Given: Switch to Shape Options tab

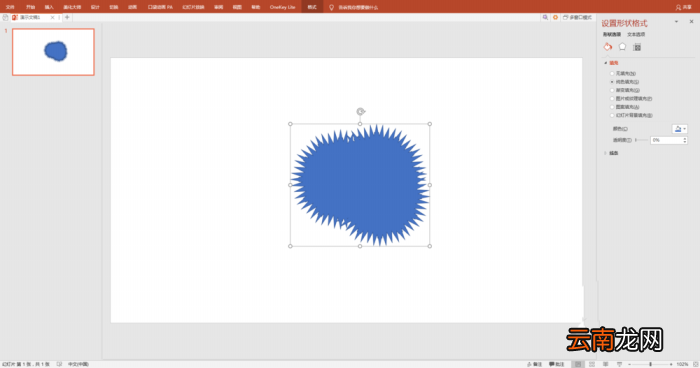Looking at the screenshot, I should pos(612,34).
